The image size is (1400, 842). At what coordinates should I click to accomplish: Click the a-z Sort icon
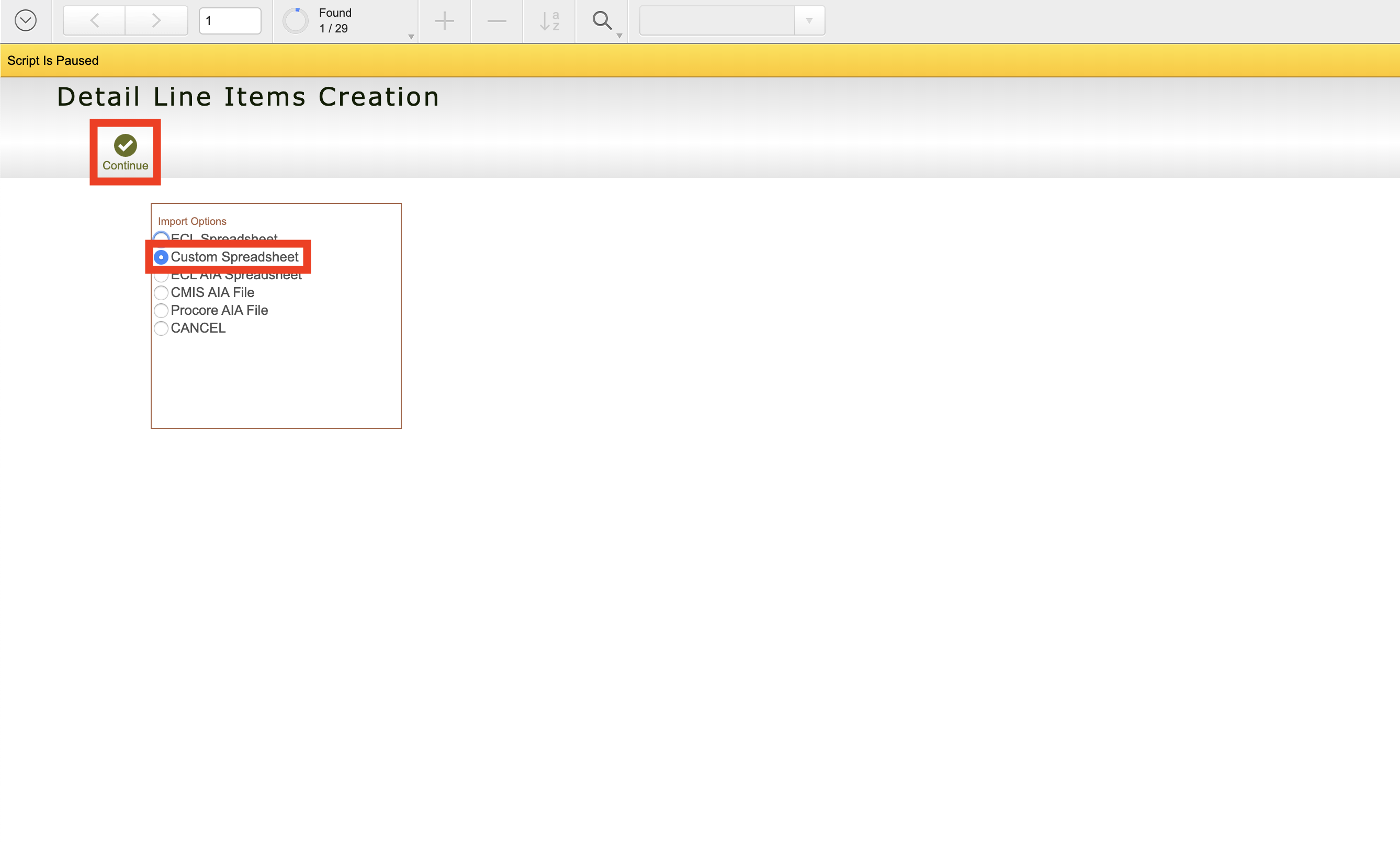click(549, 21)
